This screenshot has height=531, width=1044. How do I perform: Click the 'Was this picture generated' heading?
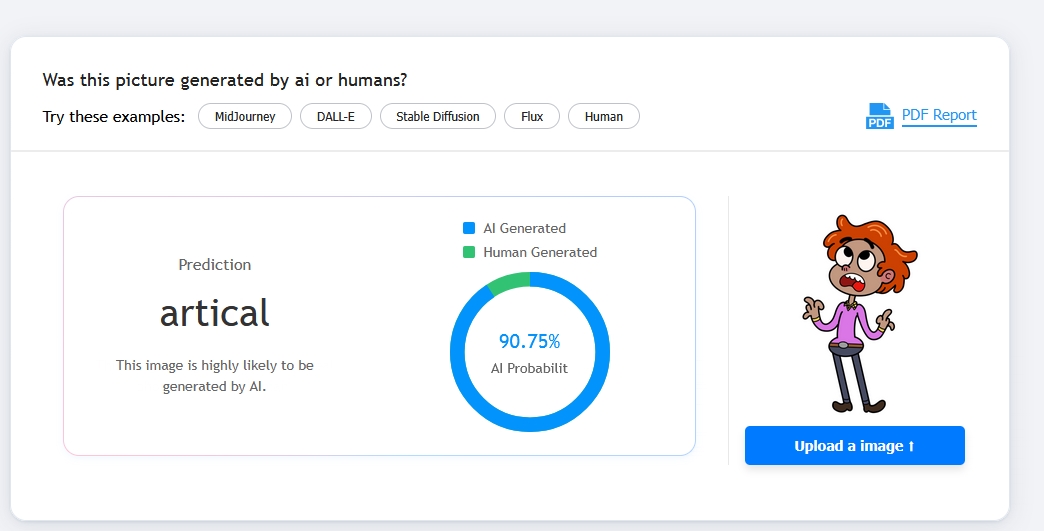(224, 81)
